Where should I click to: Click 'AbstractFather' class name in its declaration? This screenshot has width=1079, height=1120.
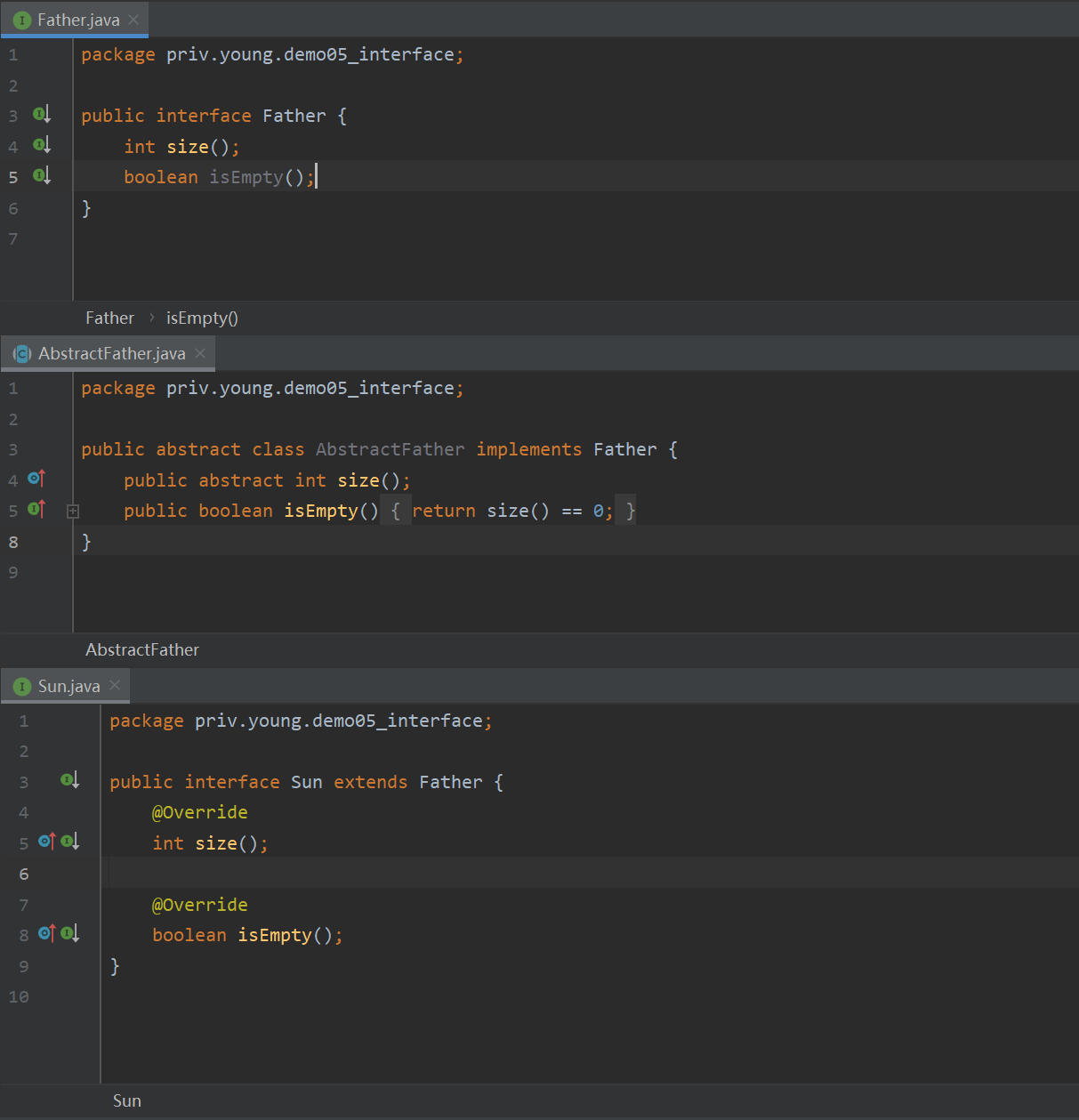pos(391,449)
